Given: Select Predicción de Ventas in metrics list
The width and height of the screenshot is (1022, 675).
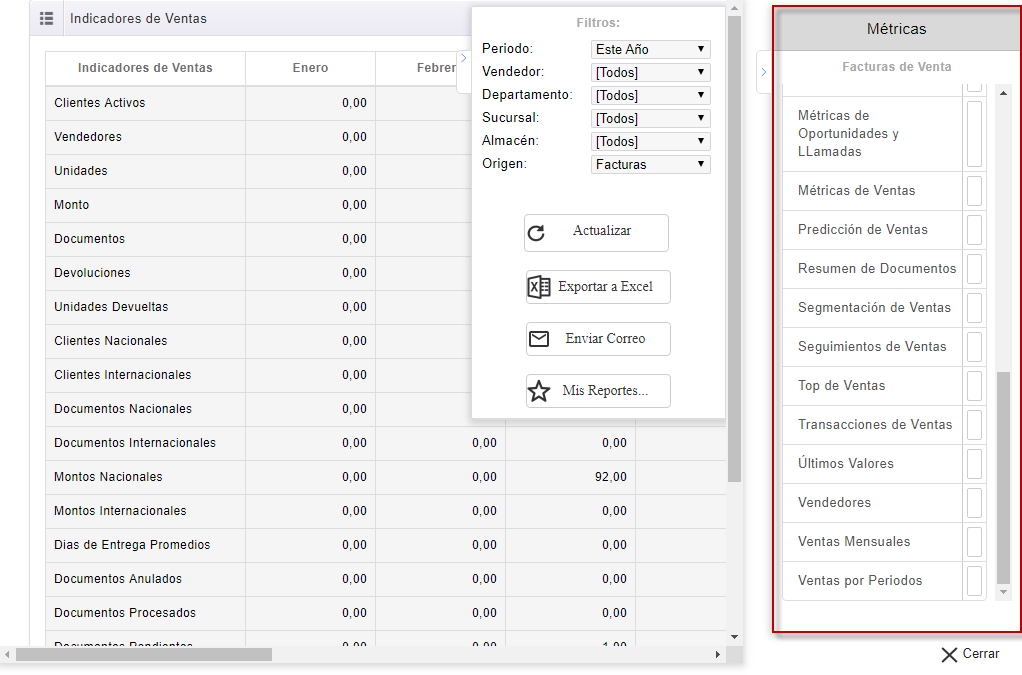Looking at the screenshot, I should [x=862, y=230].
